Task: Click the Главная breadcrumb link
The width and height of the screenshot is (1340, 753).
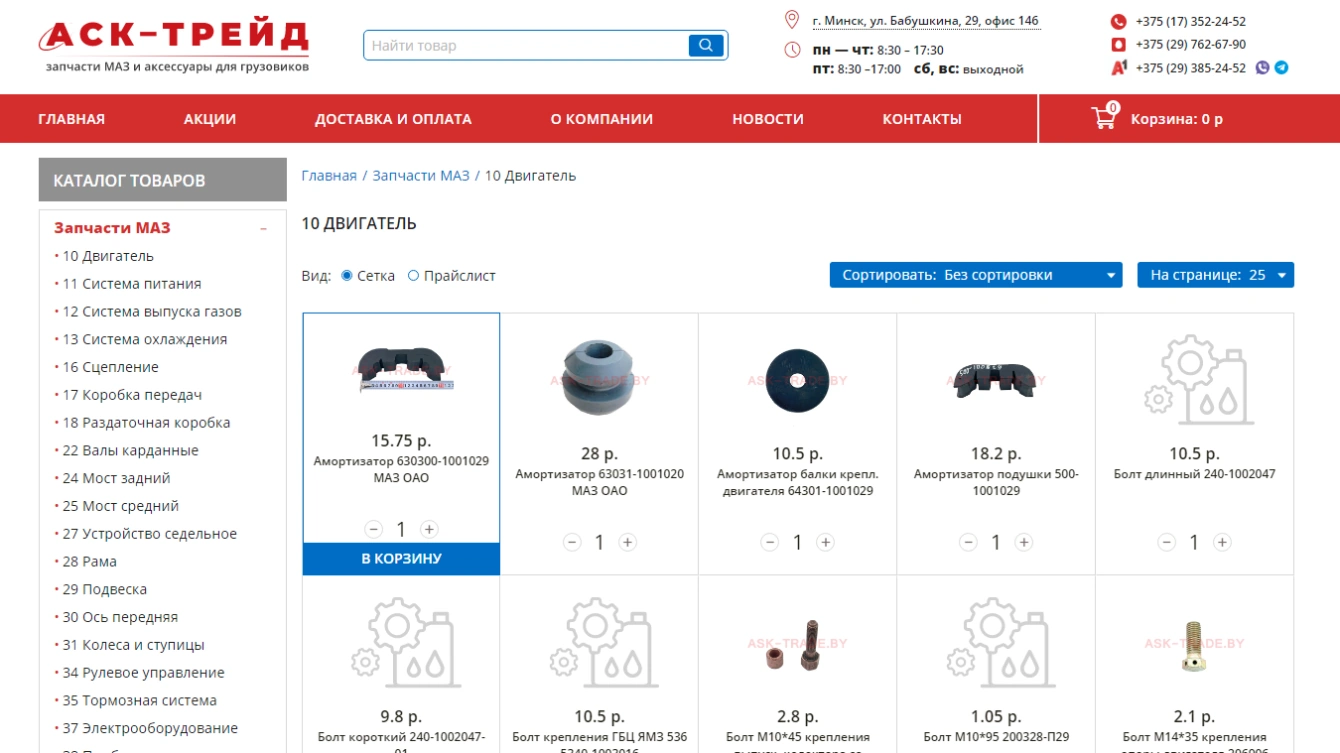Action: (329, 176)
